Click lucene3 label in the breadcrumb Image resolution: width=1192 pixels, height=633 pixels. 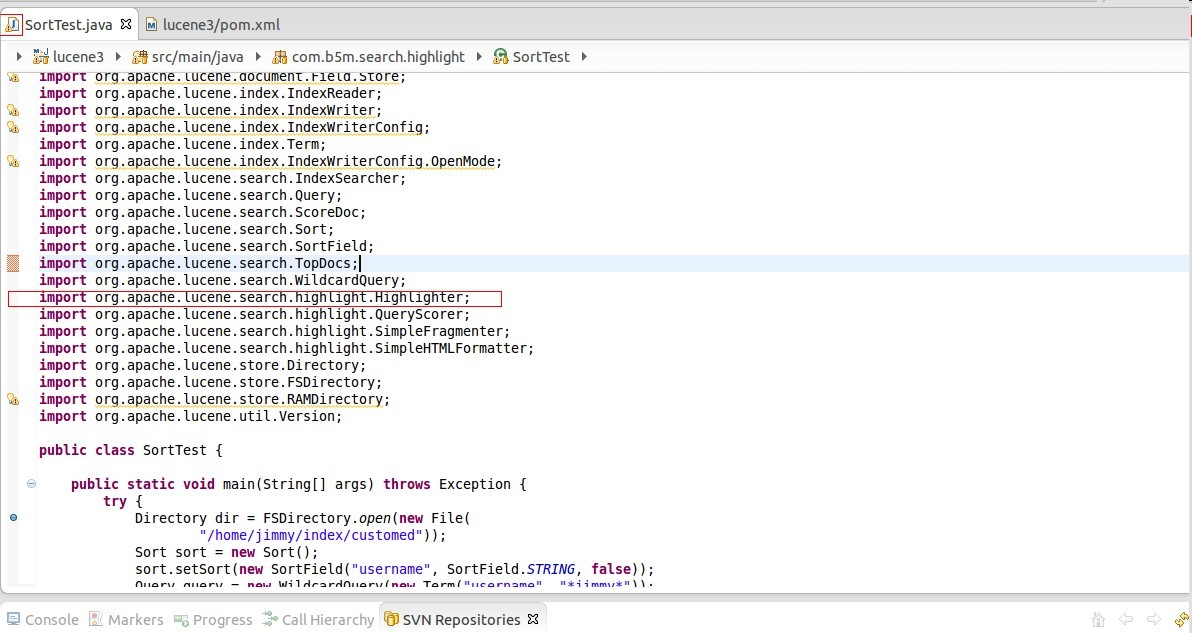[78, 57]
